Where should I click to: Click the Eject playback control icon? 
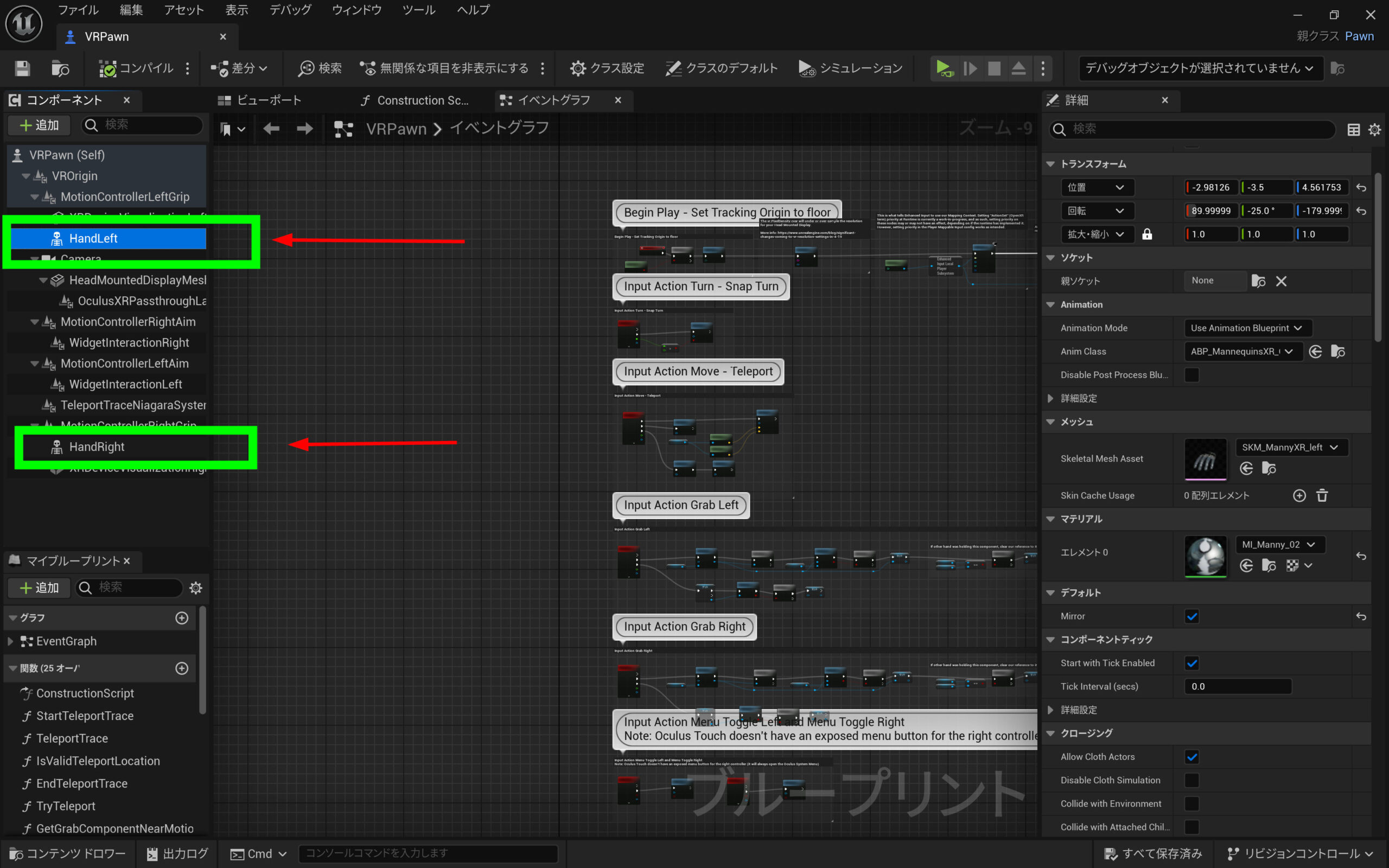[x=1018, y=68]
